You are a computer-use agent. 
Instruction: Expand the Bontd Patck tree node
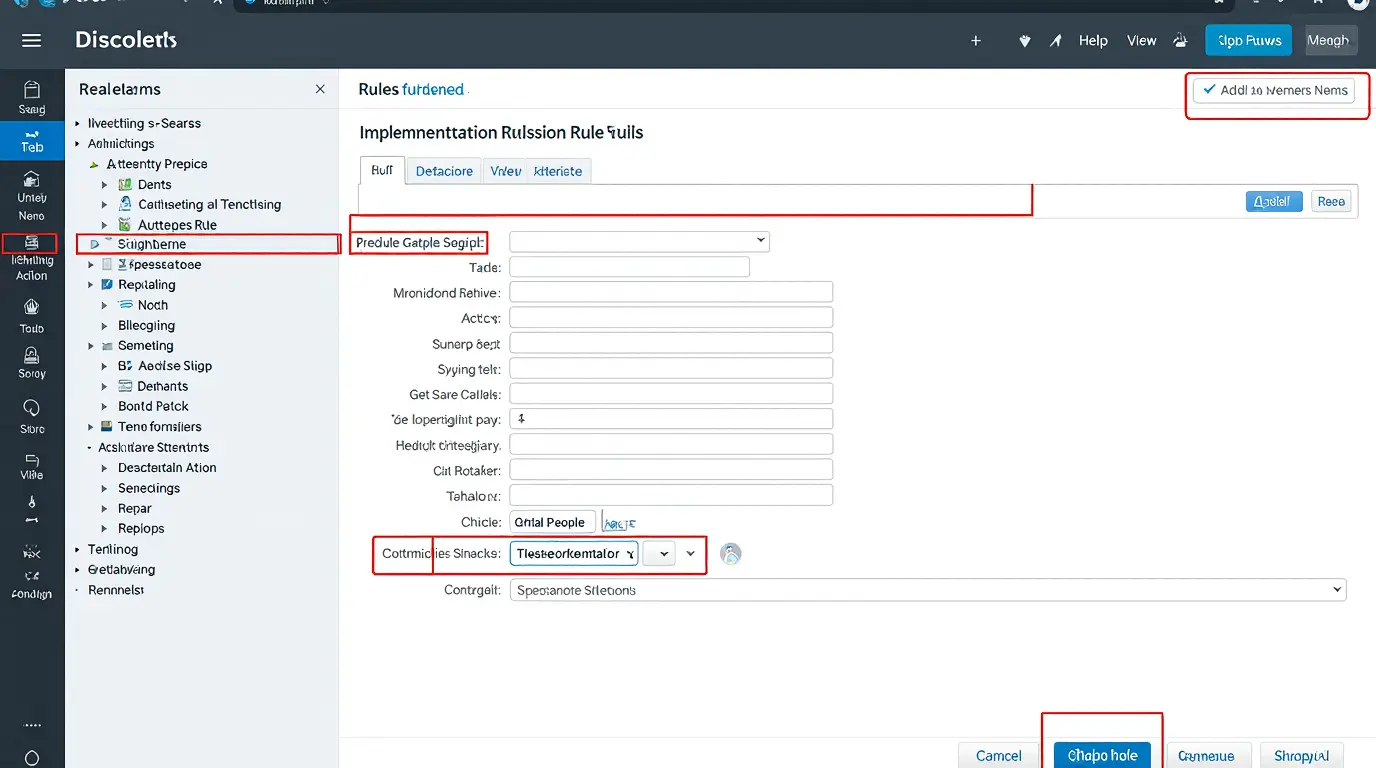coord(105,407)
